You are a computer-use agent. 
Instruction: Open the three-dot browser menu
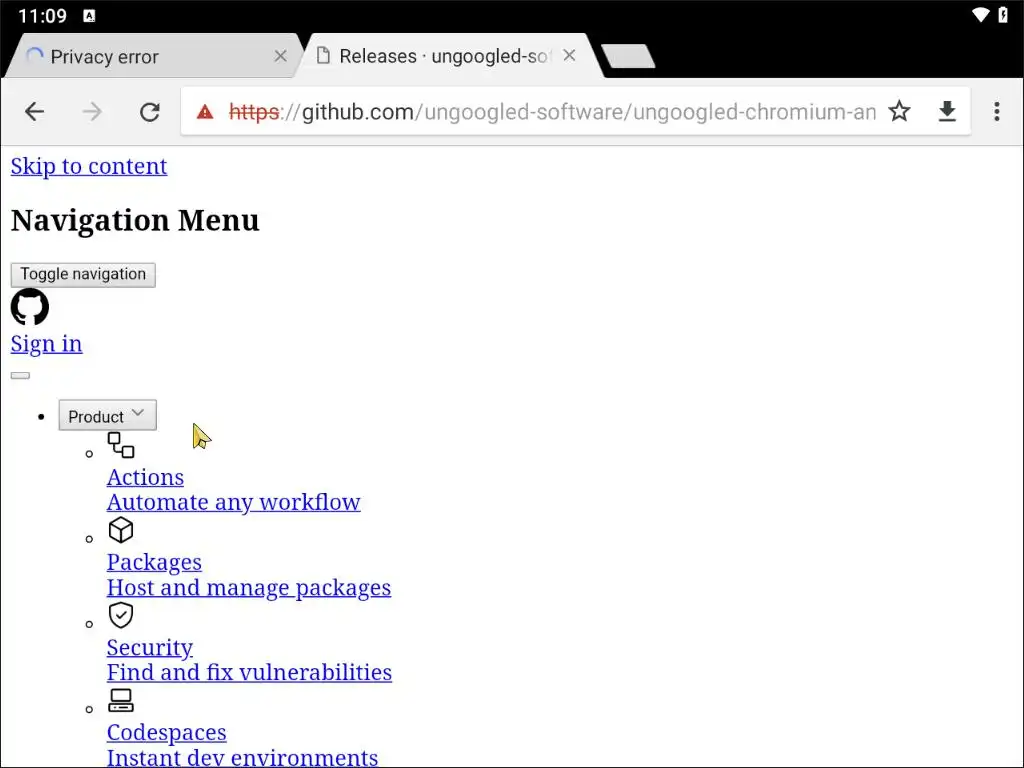point(997,112)
